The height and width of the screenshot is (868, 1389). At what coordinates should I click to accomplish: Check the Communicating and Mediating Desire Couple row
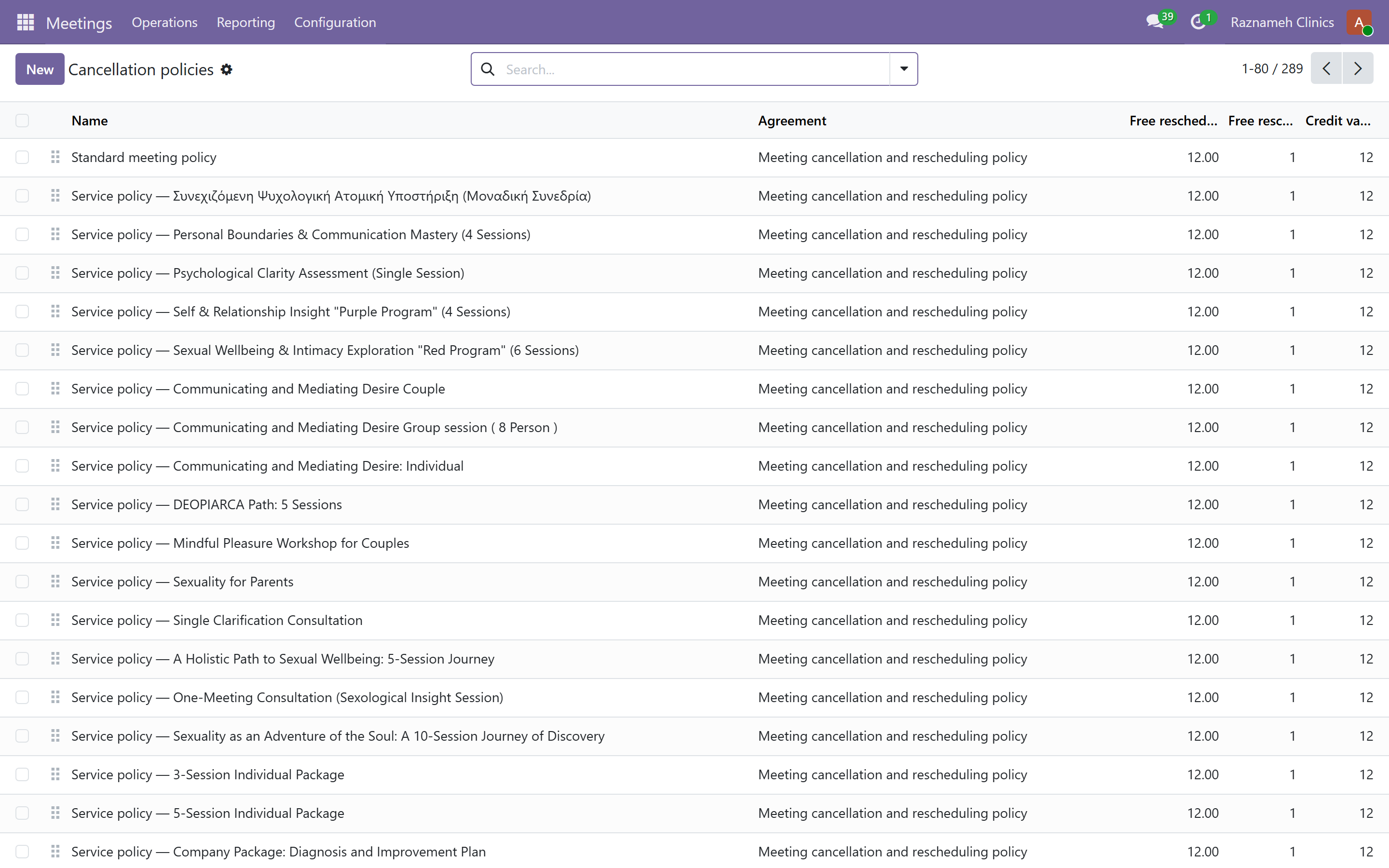[22, 389]
